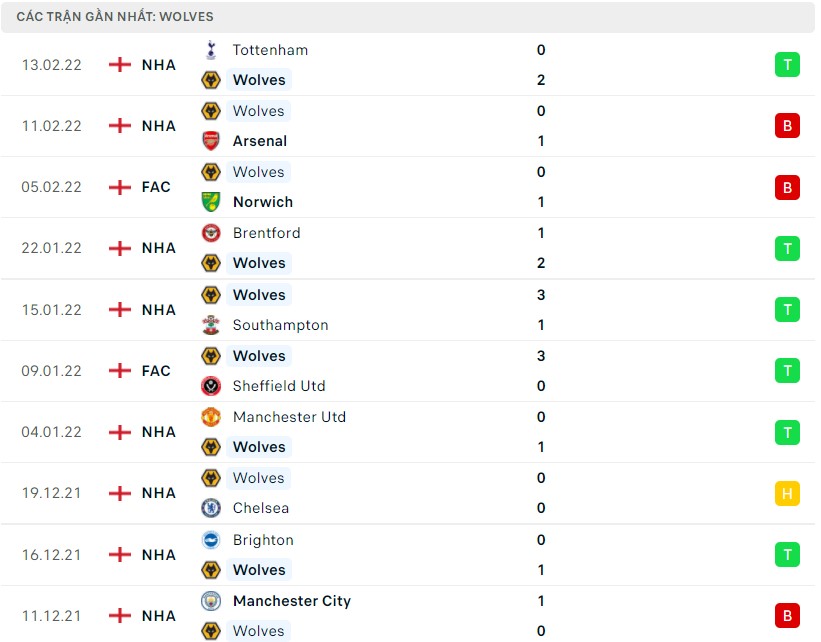Click the Chelsea club crest icon
The image size is (821, 642).
(x=211, y=508)
